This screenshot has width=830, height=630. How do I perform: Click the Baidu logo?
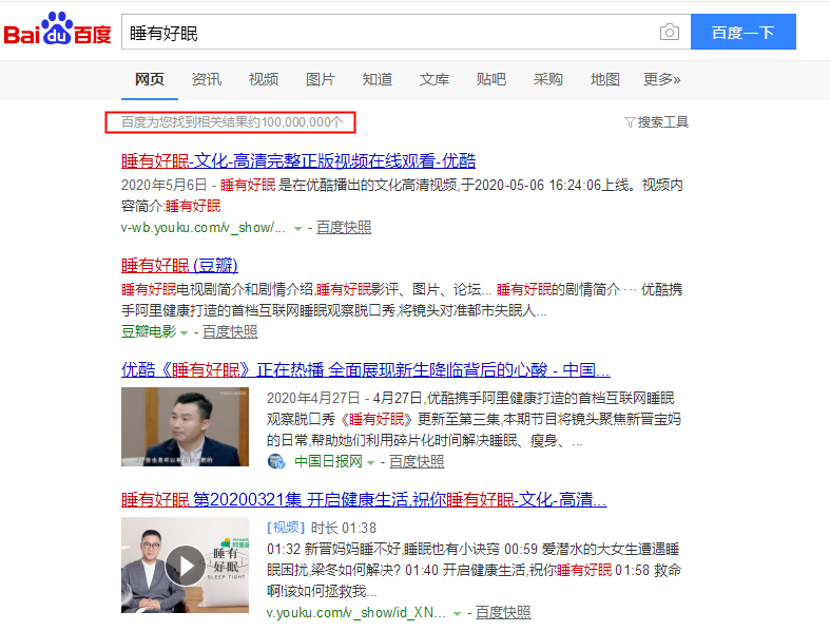pyautogui.click(x=57, y=30)
